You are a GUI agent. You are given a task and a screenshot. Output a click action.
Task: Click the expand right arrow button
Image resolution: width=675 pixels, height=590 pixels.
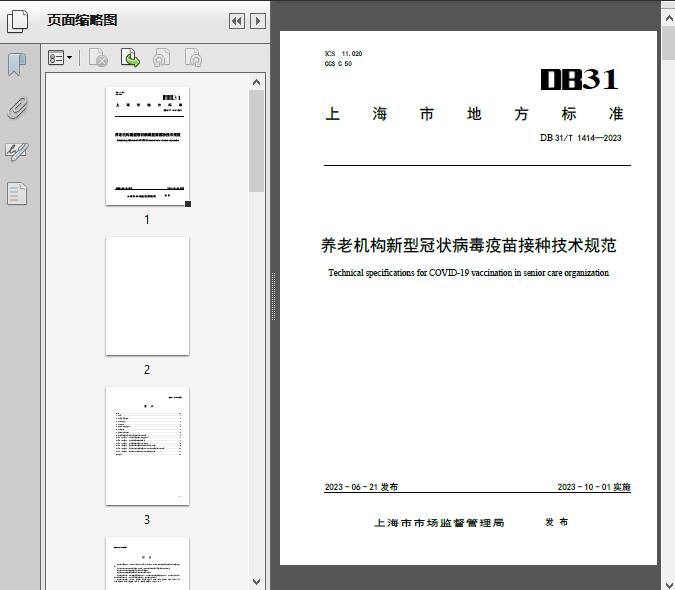pyautogui.click(x=258, y=21)
